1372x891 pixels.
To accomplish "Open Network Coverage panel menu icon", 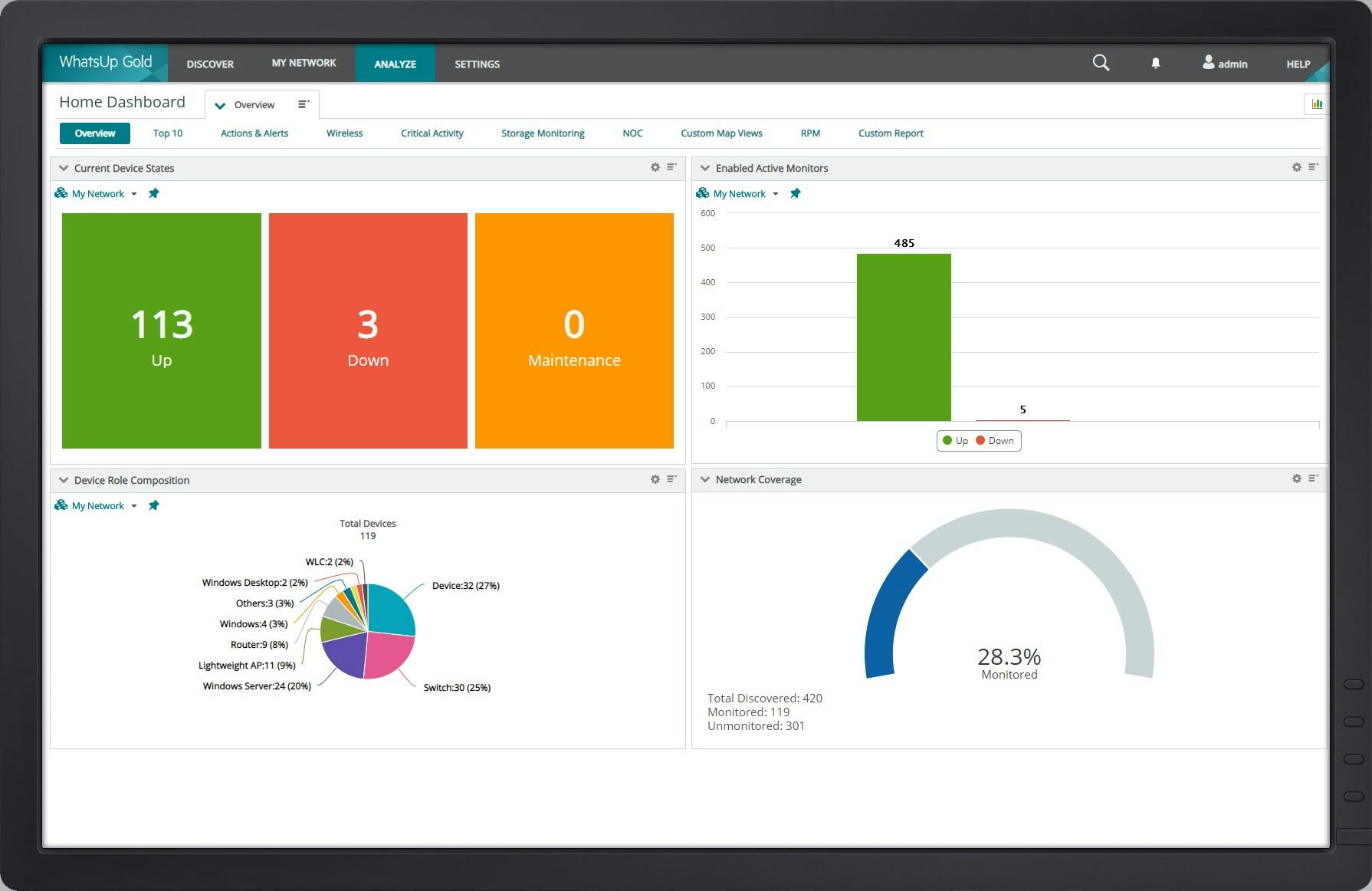I will [x=1313, y=478].
